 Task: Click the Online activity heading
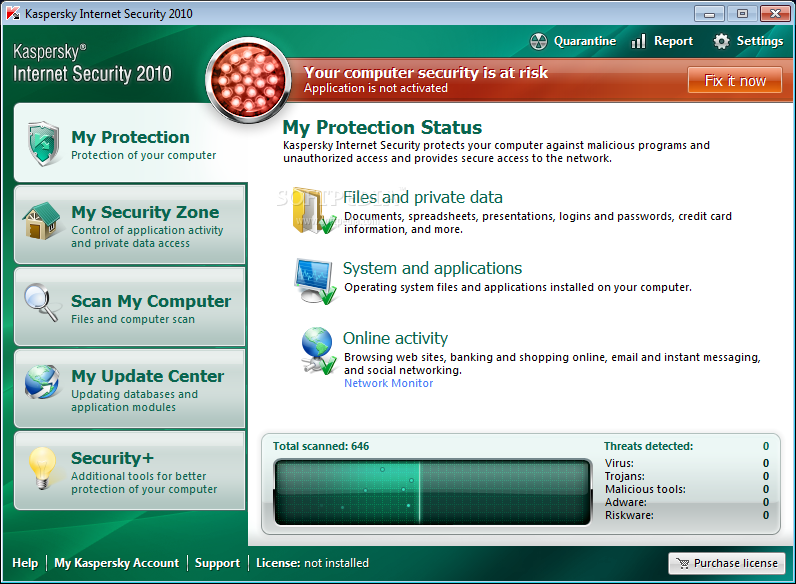pyautogui.click(x=395, y=338)
